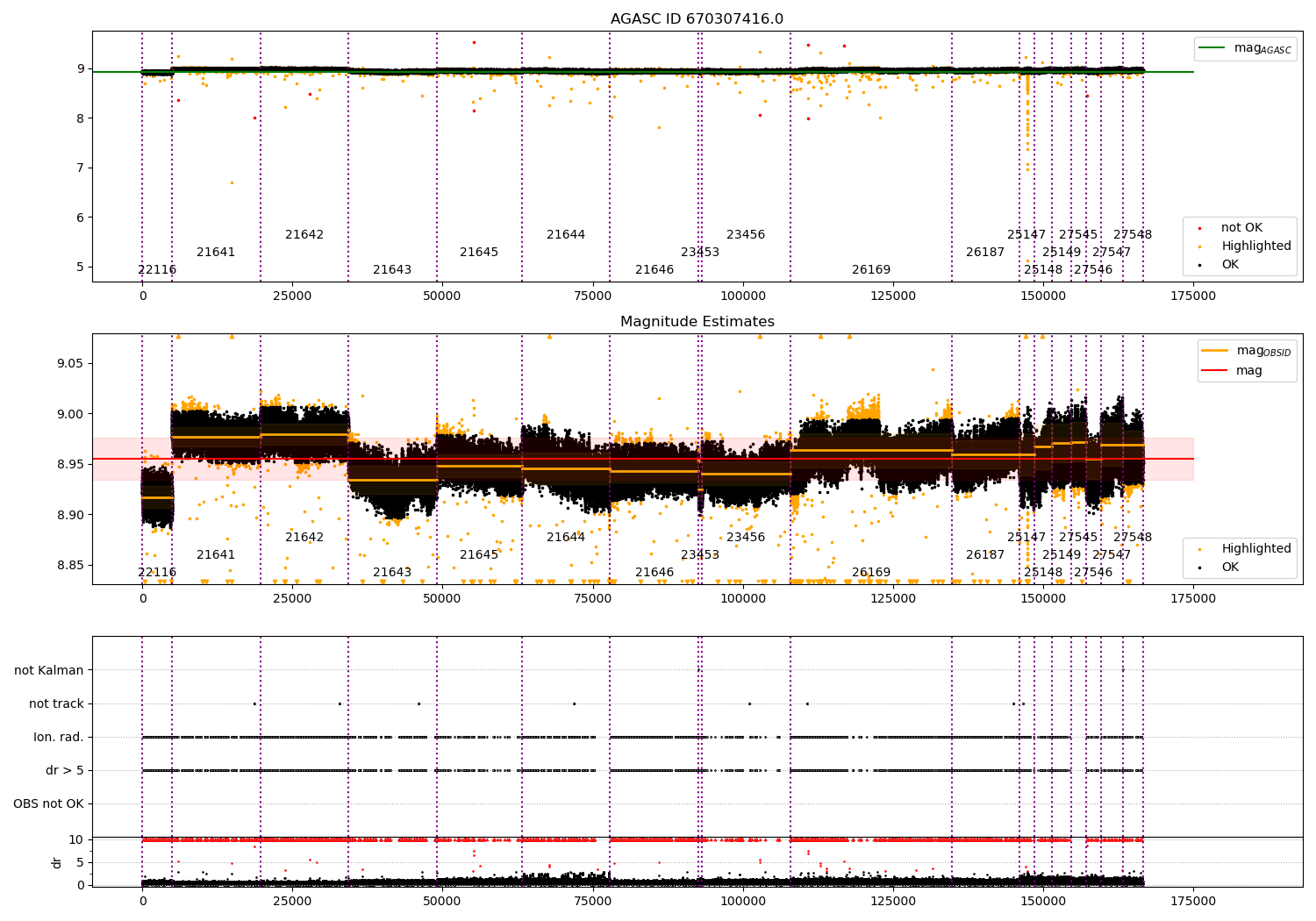Click OBSID label 21641 in the top panel
1316x921 pixels.
pos(216,252)
